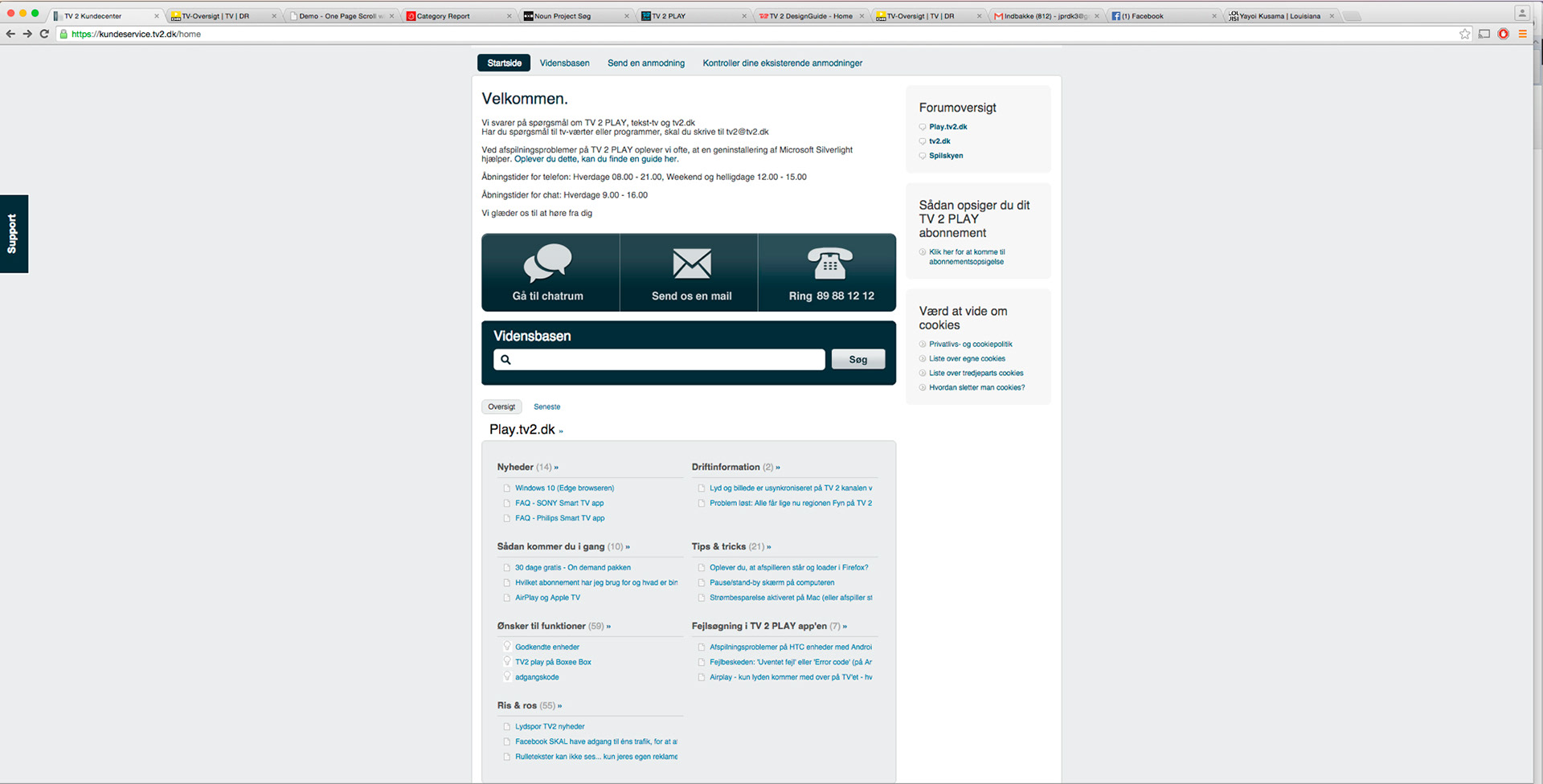
Task: Open the Play.tv2.dk forum link
Action: pyautogui.click(x=947, y=127)
